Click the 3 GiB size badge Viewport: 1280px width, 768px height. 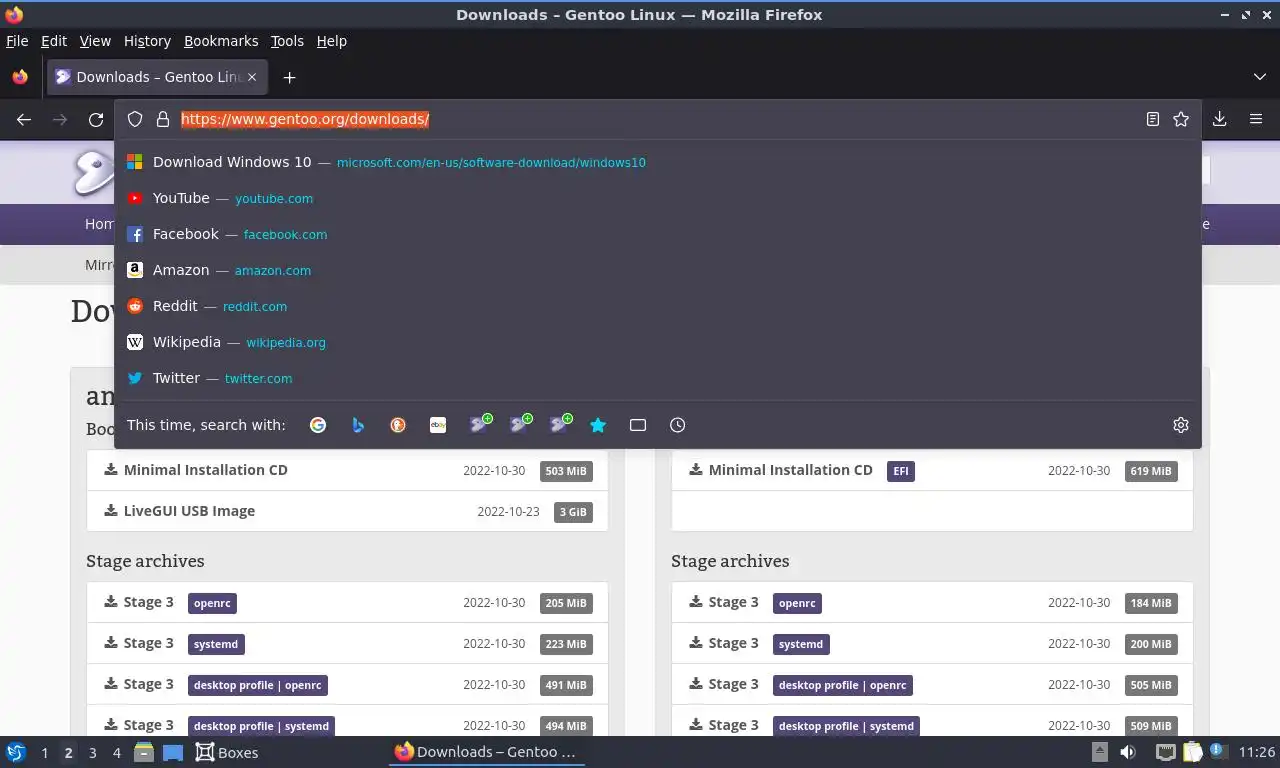click(x=573, y=512)
